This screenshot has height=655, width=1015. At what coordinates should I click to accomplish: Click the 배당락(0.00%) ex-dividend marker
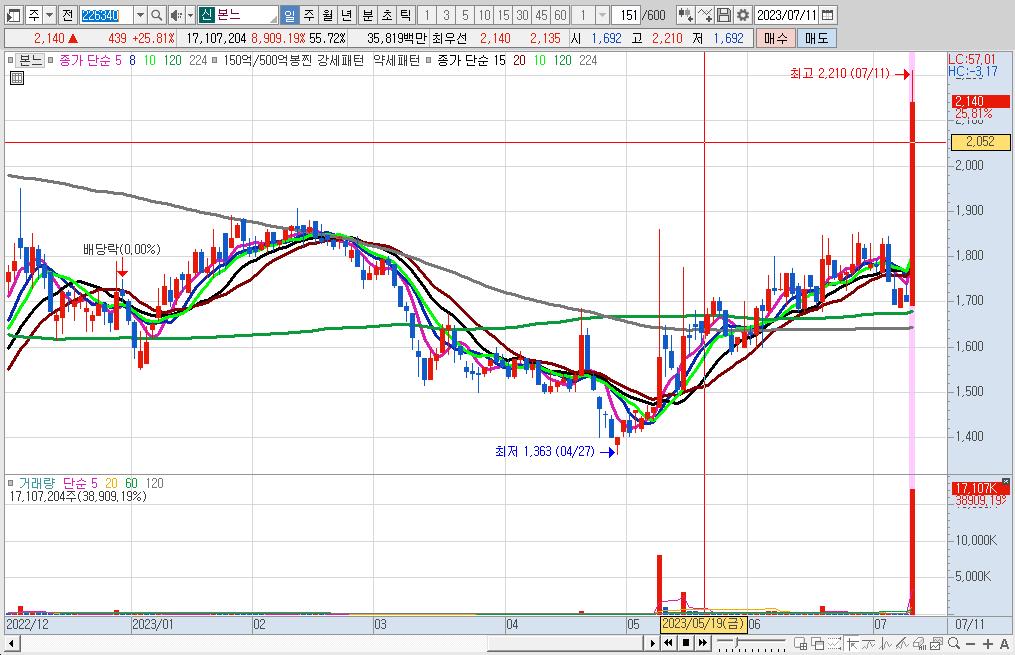(x=122, y=249)
